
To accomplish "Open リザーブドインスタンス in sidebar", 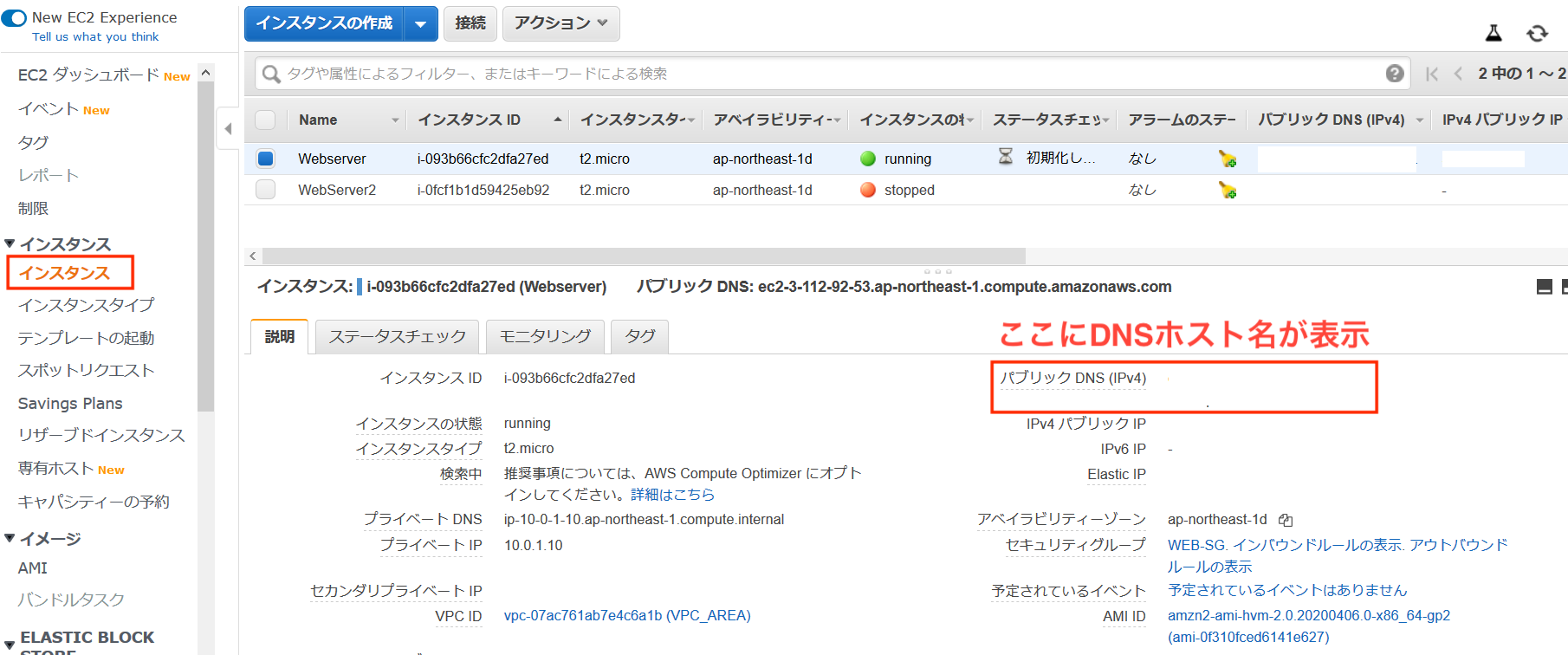I will point(101,435).
